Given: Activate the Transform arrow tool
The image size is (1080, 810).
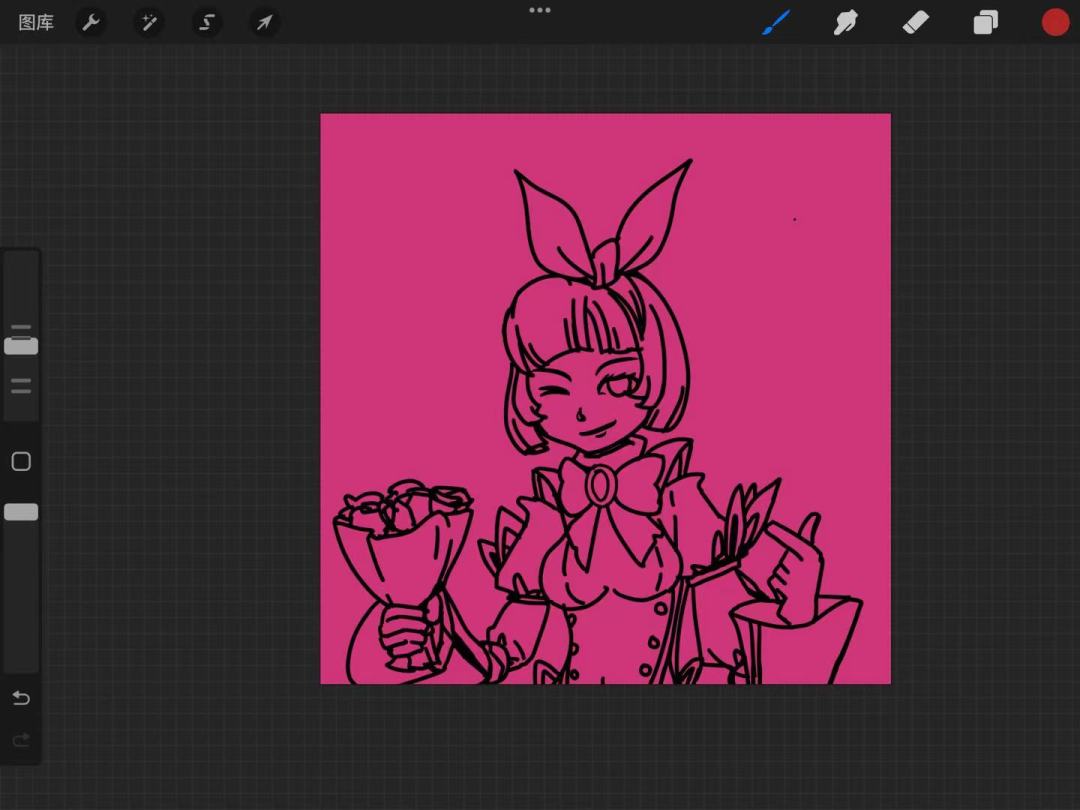Looking at the screenshot, I should tap(264, 23).
